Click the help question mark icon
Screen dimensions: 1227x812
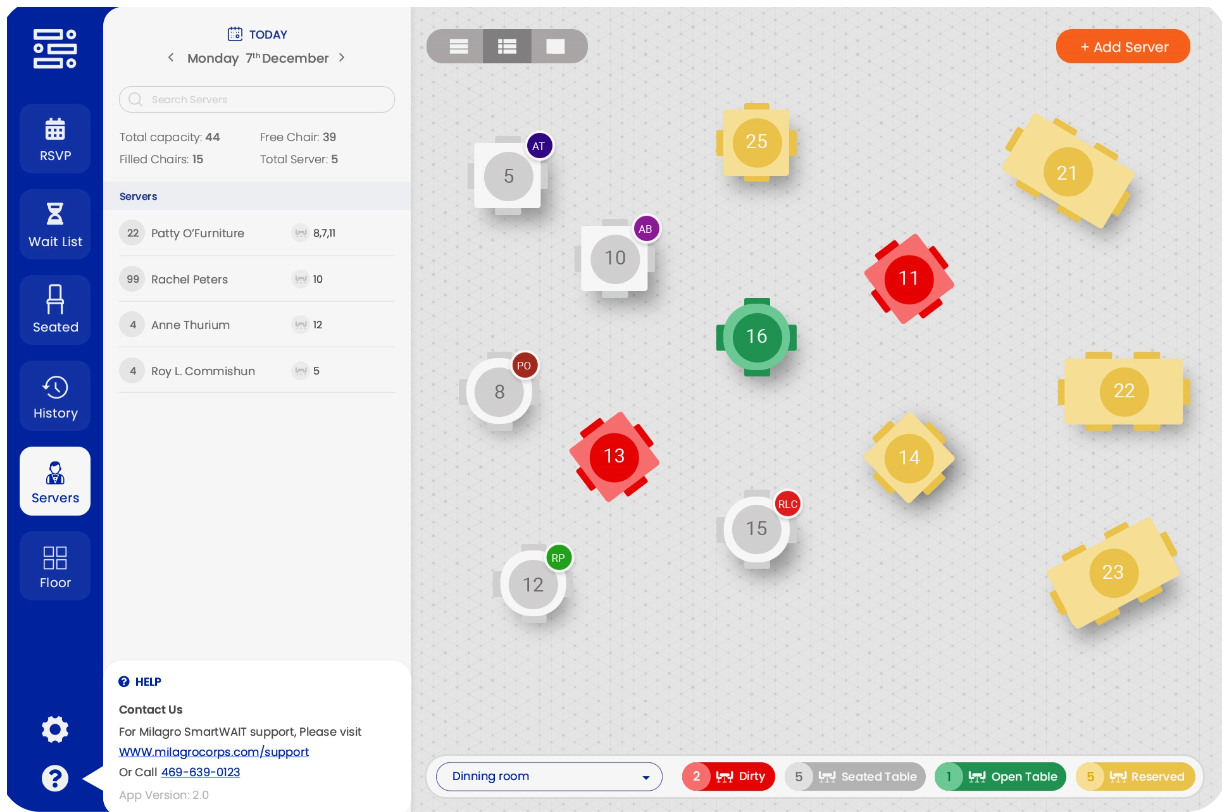click(x=55, y=778)
